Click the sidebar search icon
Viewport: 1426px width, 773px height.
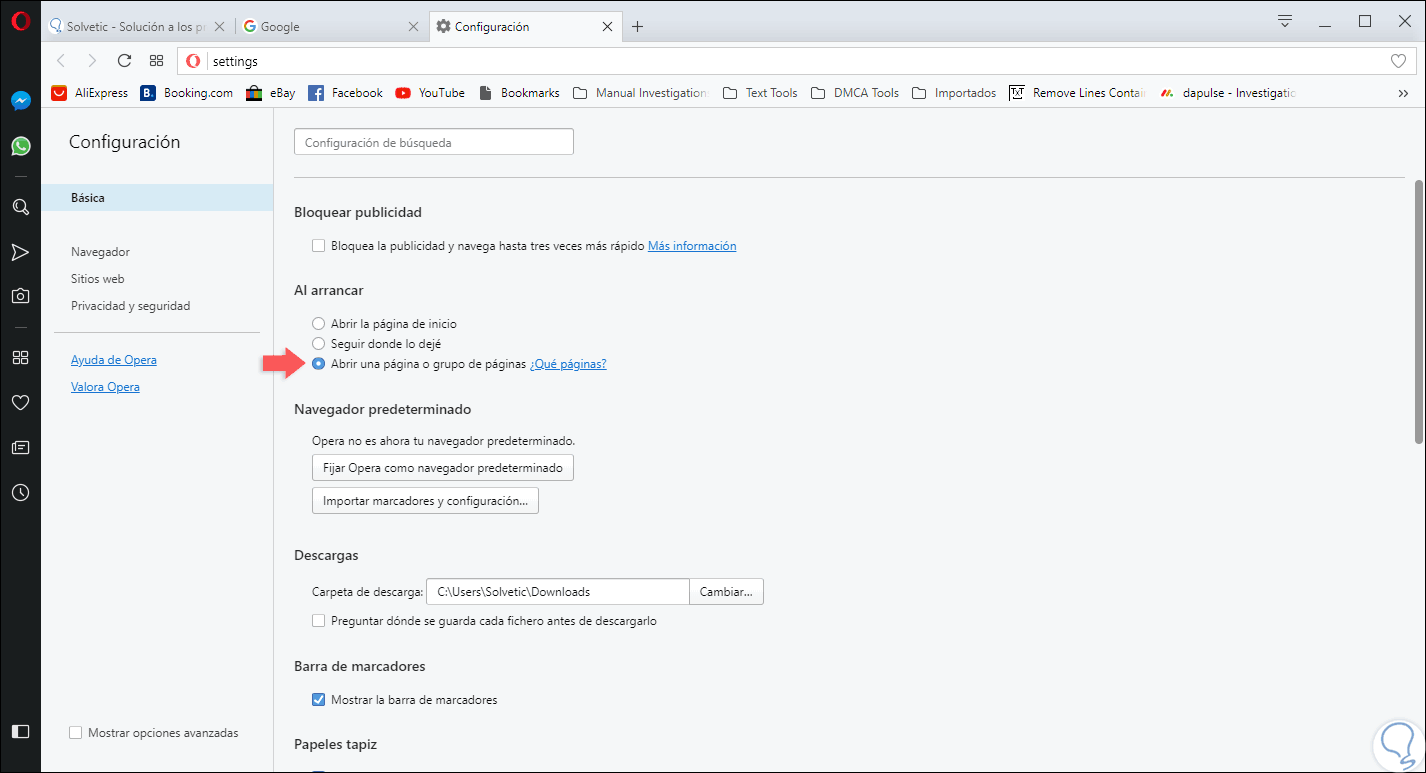[x=20, y=207]
